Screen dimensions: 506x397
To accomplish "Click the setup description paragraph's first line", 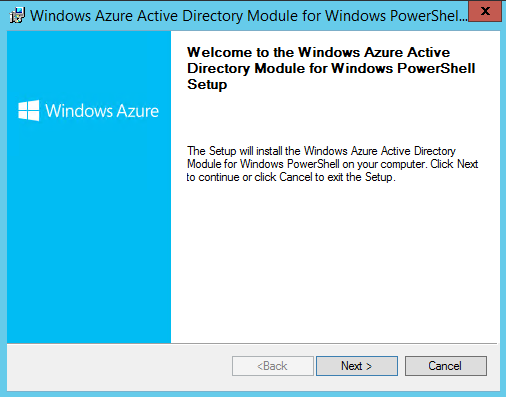I will click(x=321, y=151).
